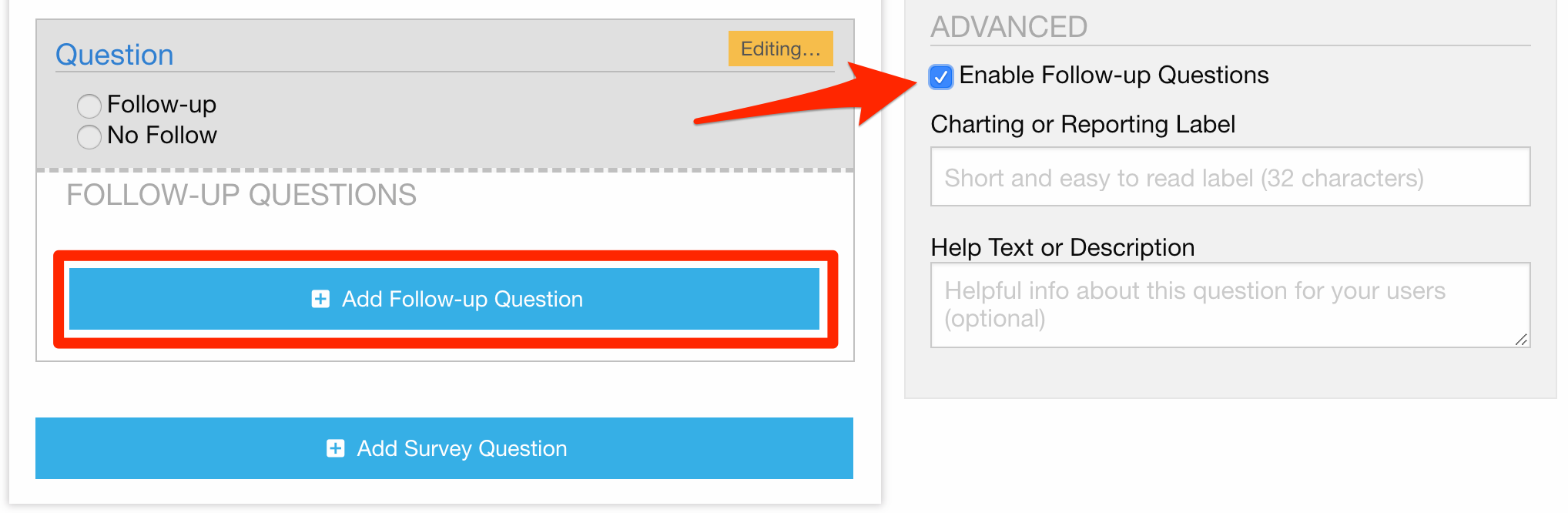Click the Follow-up answer option text
1568x513 pixels.
point(162,104)
